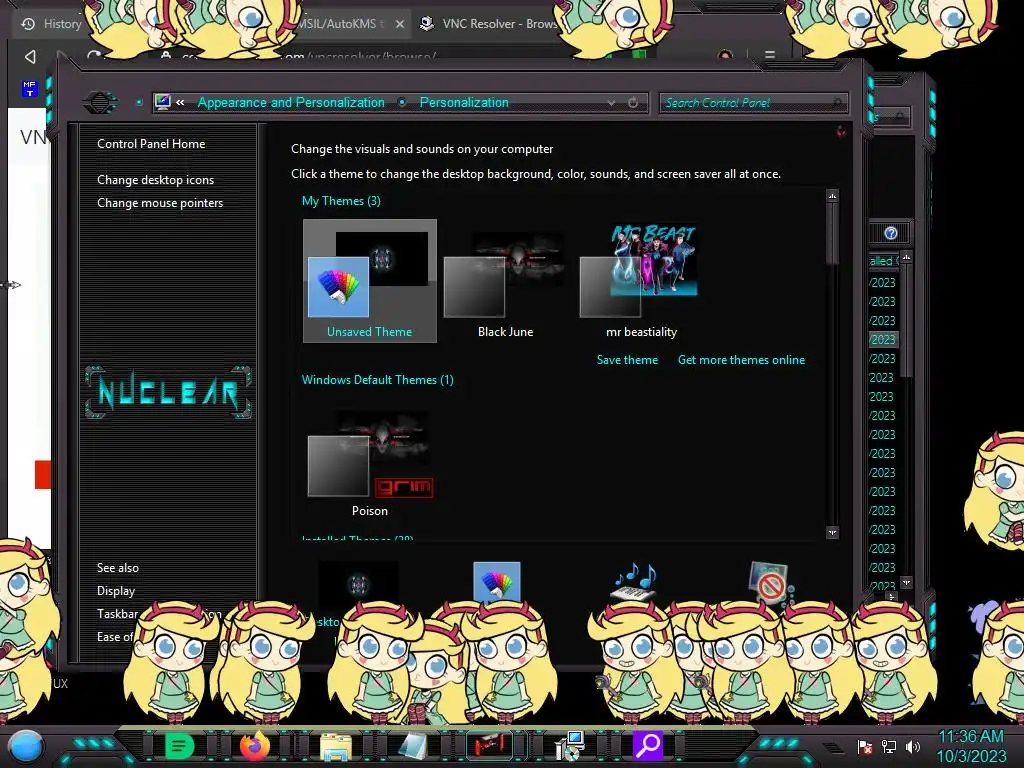Open the recent pages dropdown beside Back orb
This screenshot has width=1024, height=768.
point(139,103)
